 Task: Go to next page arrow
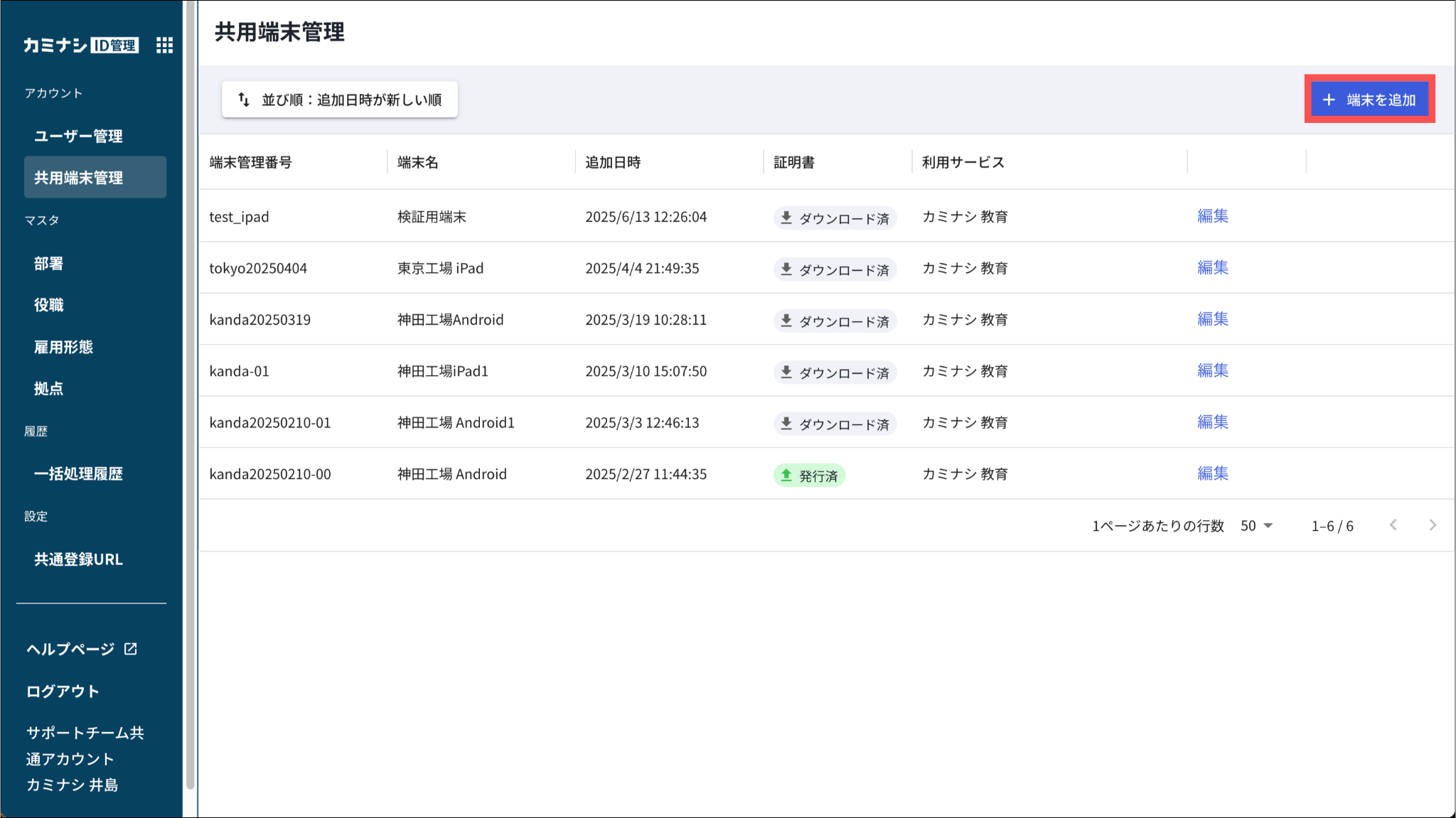point(1433,525)
